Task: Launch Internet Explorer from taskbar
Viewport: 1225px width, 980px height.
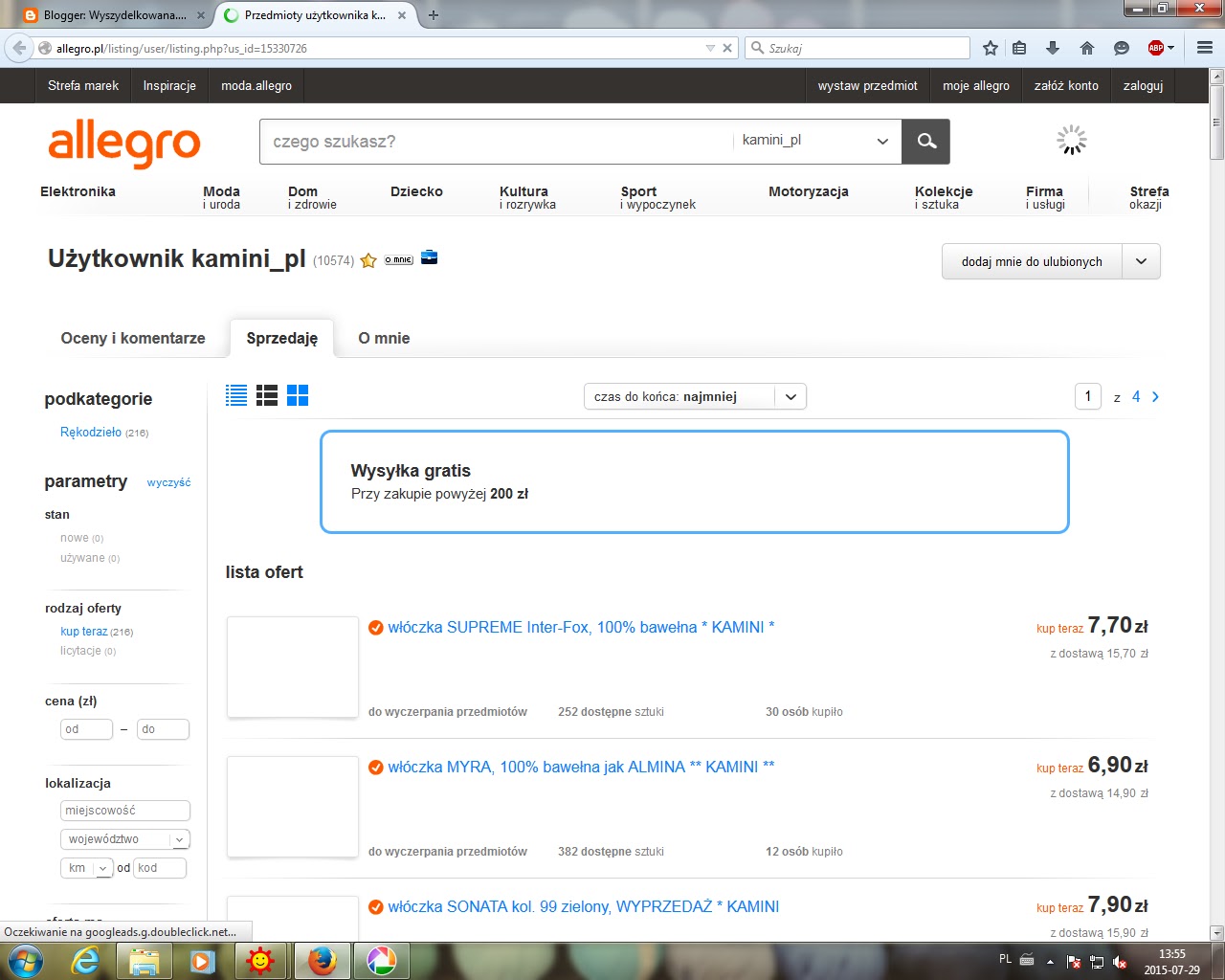Action: coord(86,960)
